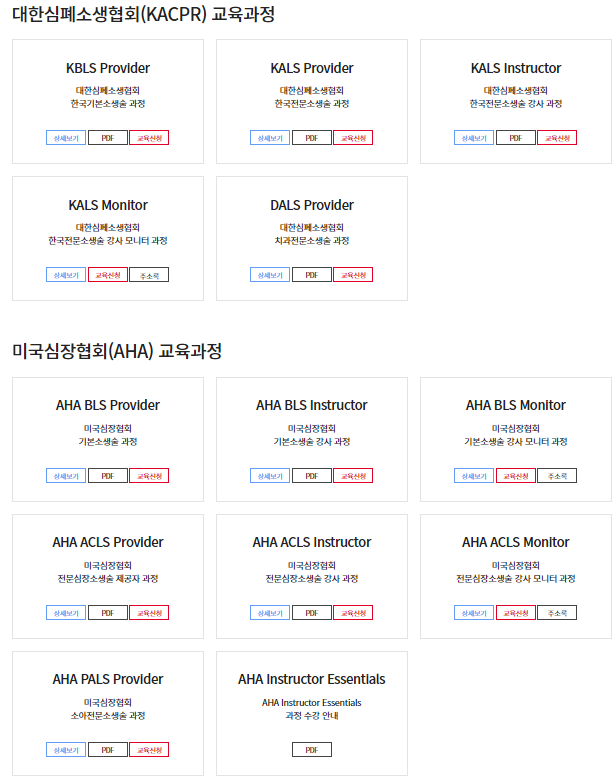This screenshot has height=779, width=616.
Task: Click the AHA Instructor Essentials title
Action: click(312, 679)
